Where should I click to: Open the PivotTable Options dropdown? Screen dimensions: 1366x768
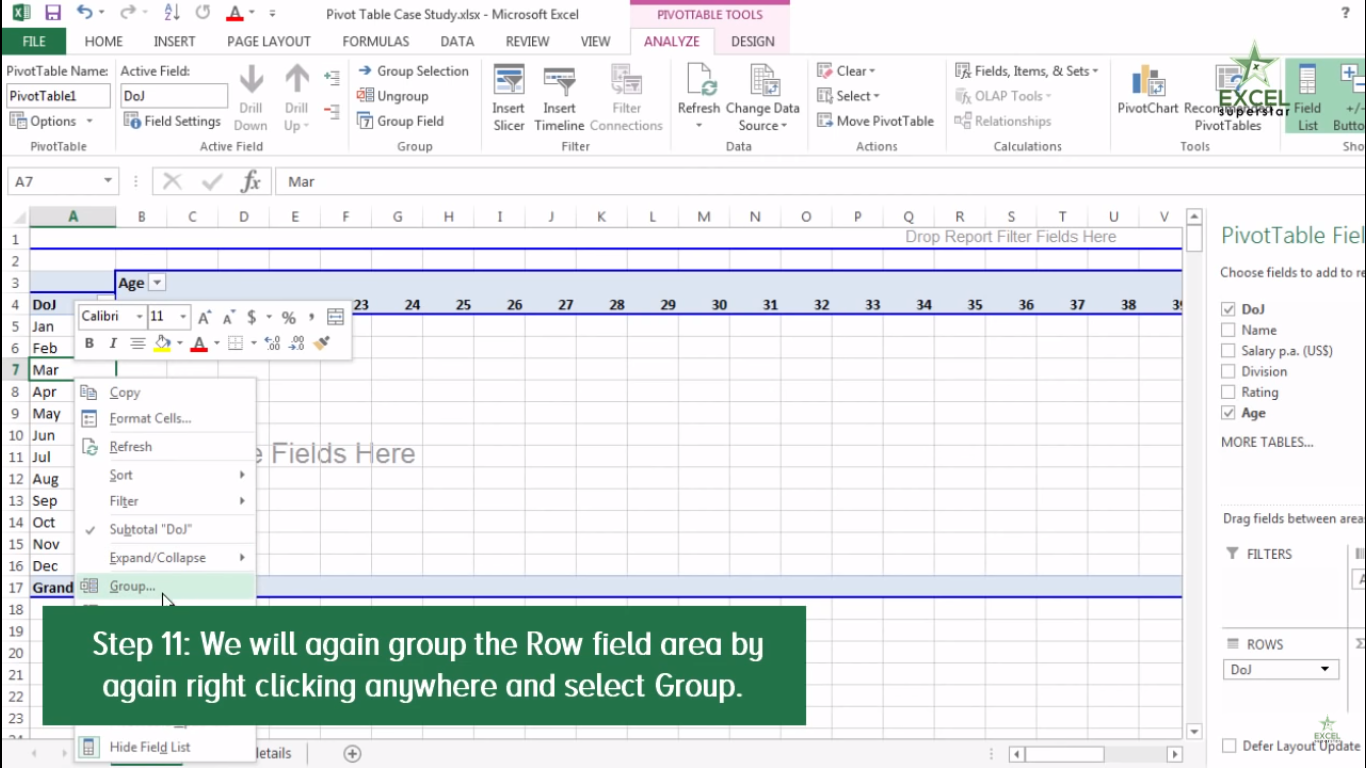[x=51, y=121]
